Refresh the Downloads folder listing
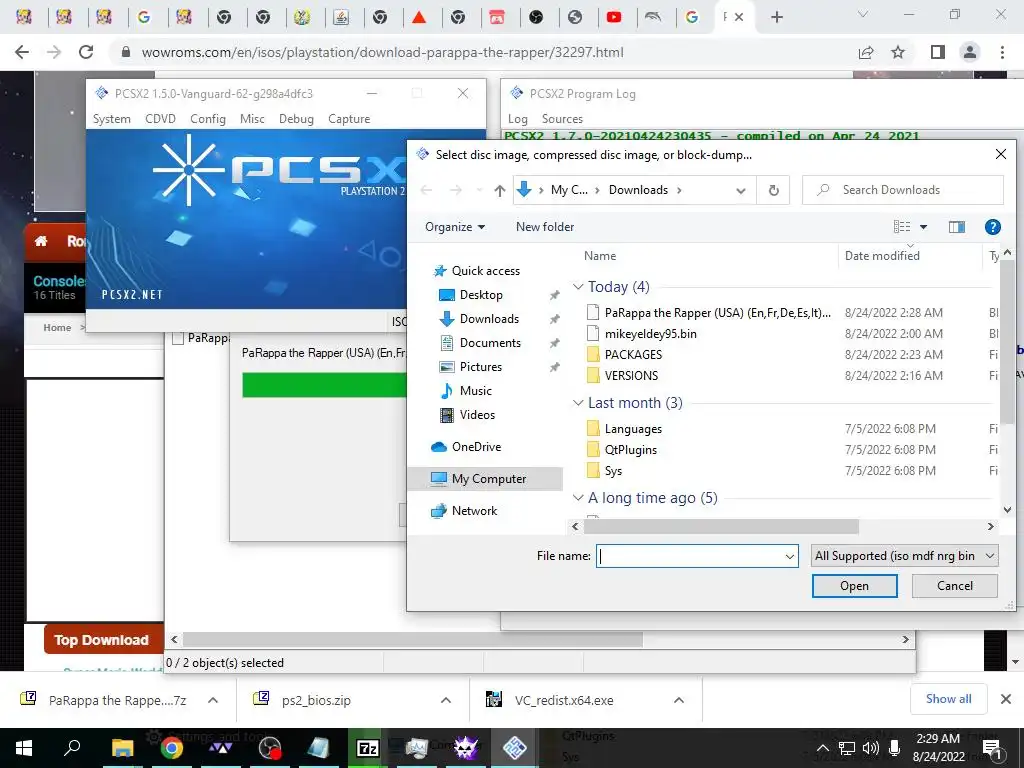The image size is (1024, 768). 773,190
